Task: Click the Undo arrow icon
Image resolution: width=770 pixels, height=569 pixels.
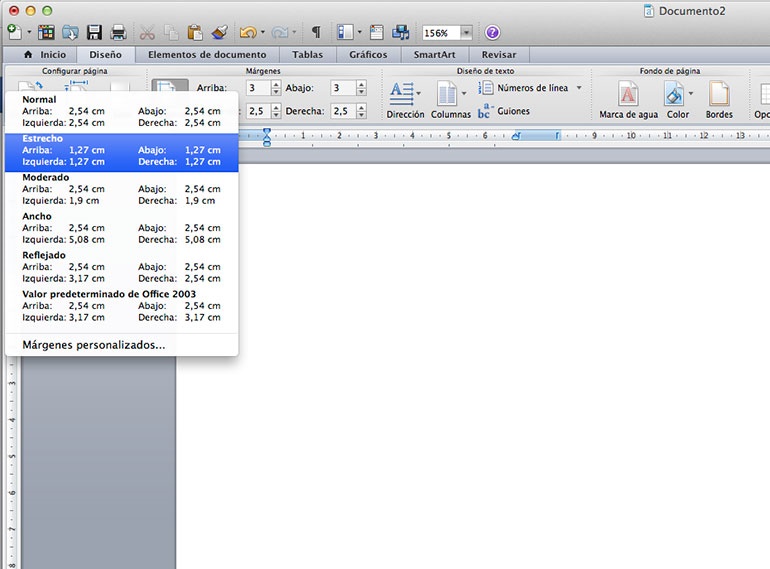Action: (x=248, y=32)
